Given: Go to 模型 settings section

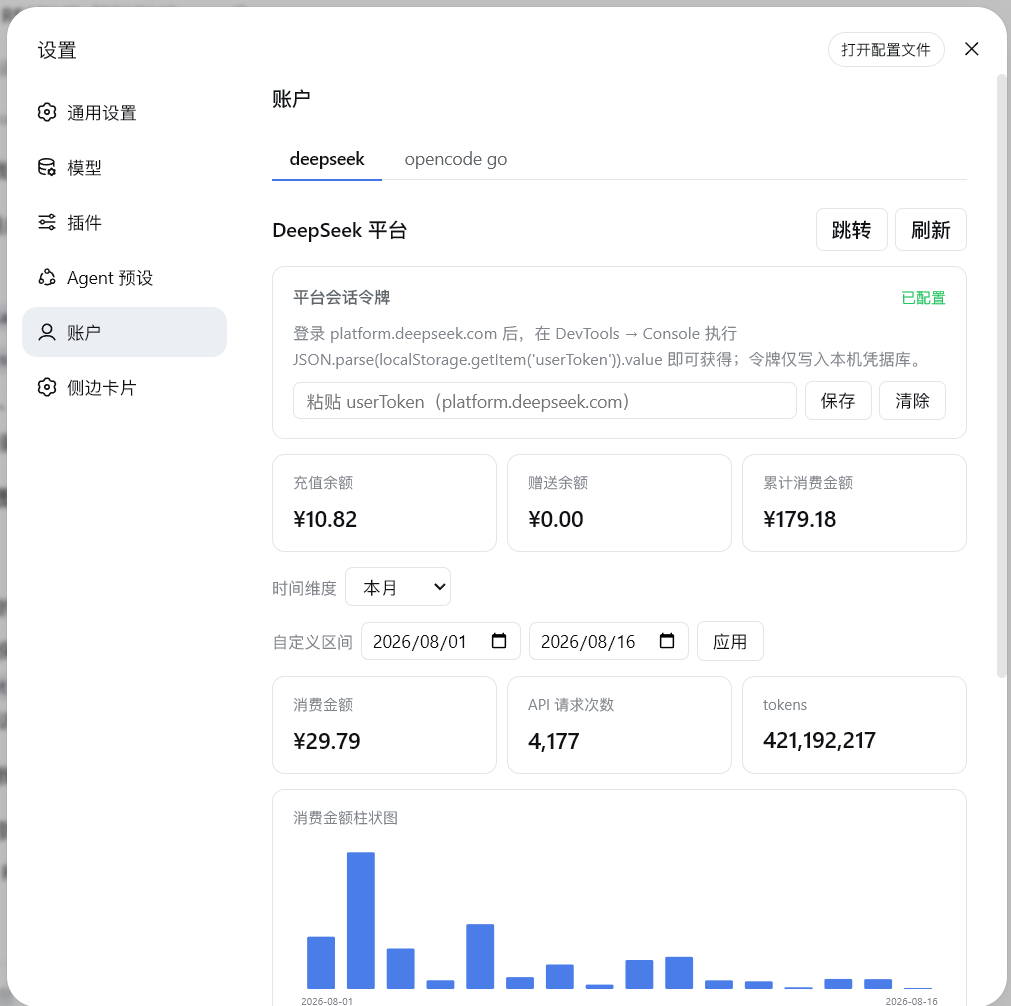Looking at the screenshot, I should 124,168.
